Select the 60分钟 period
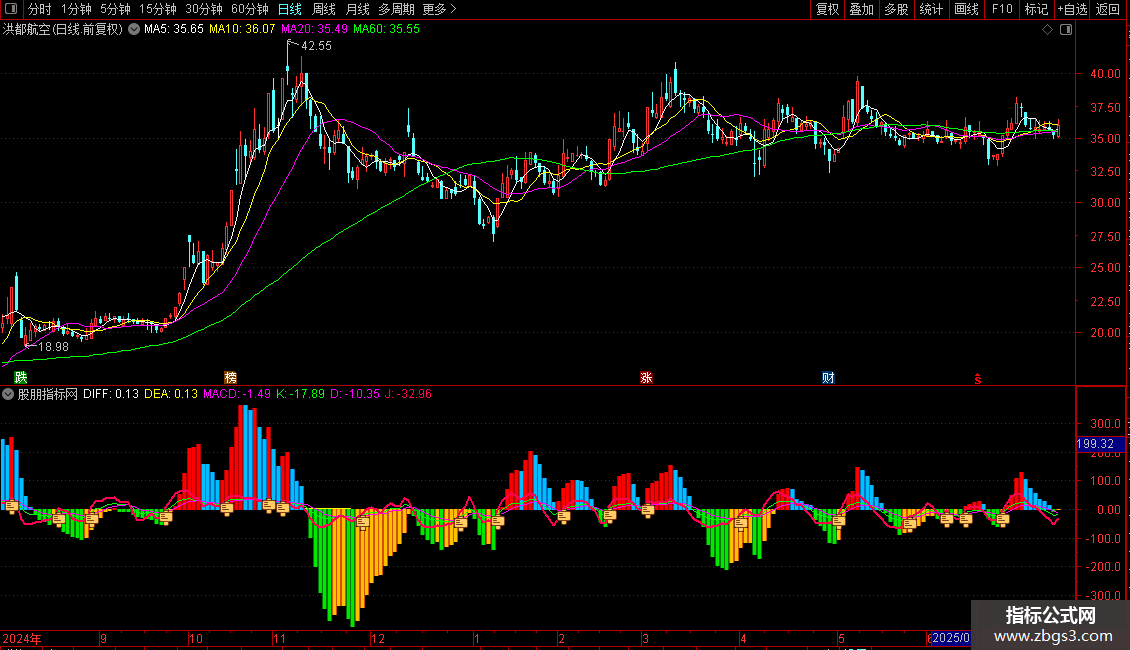 coord(250,9)
